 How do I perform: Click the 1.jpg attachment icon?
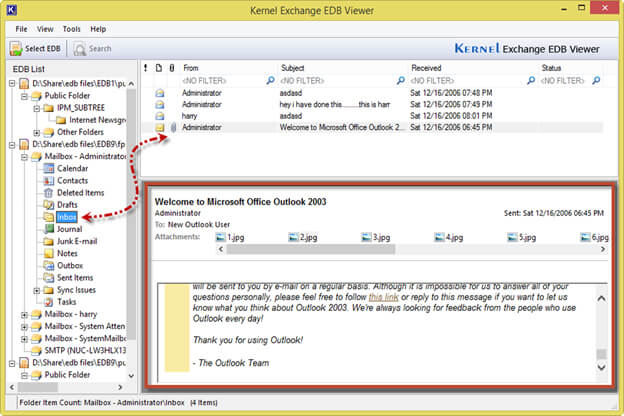[222, 238]
